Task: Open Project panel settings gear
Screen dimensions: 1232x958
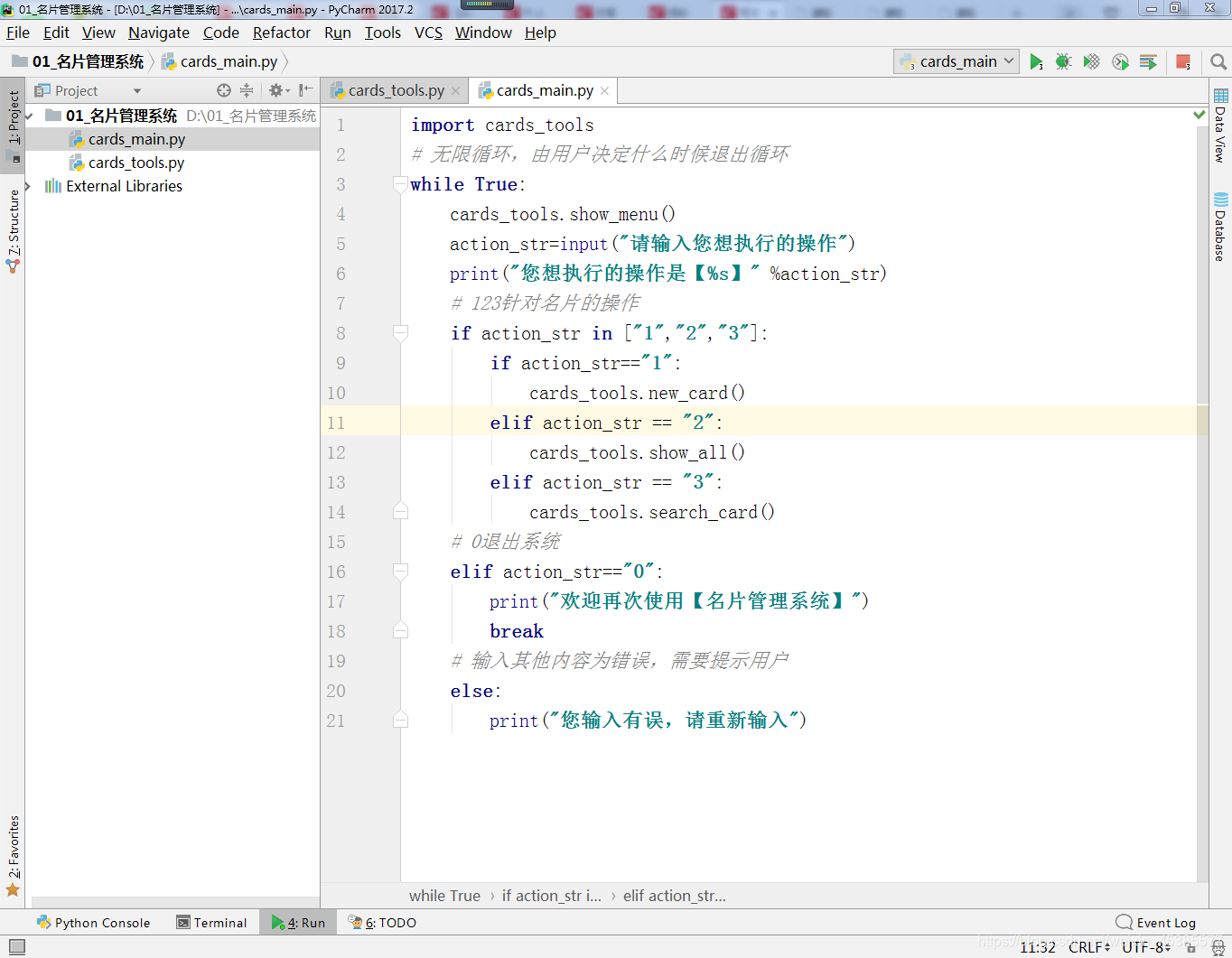Action: pos(276,90)
